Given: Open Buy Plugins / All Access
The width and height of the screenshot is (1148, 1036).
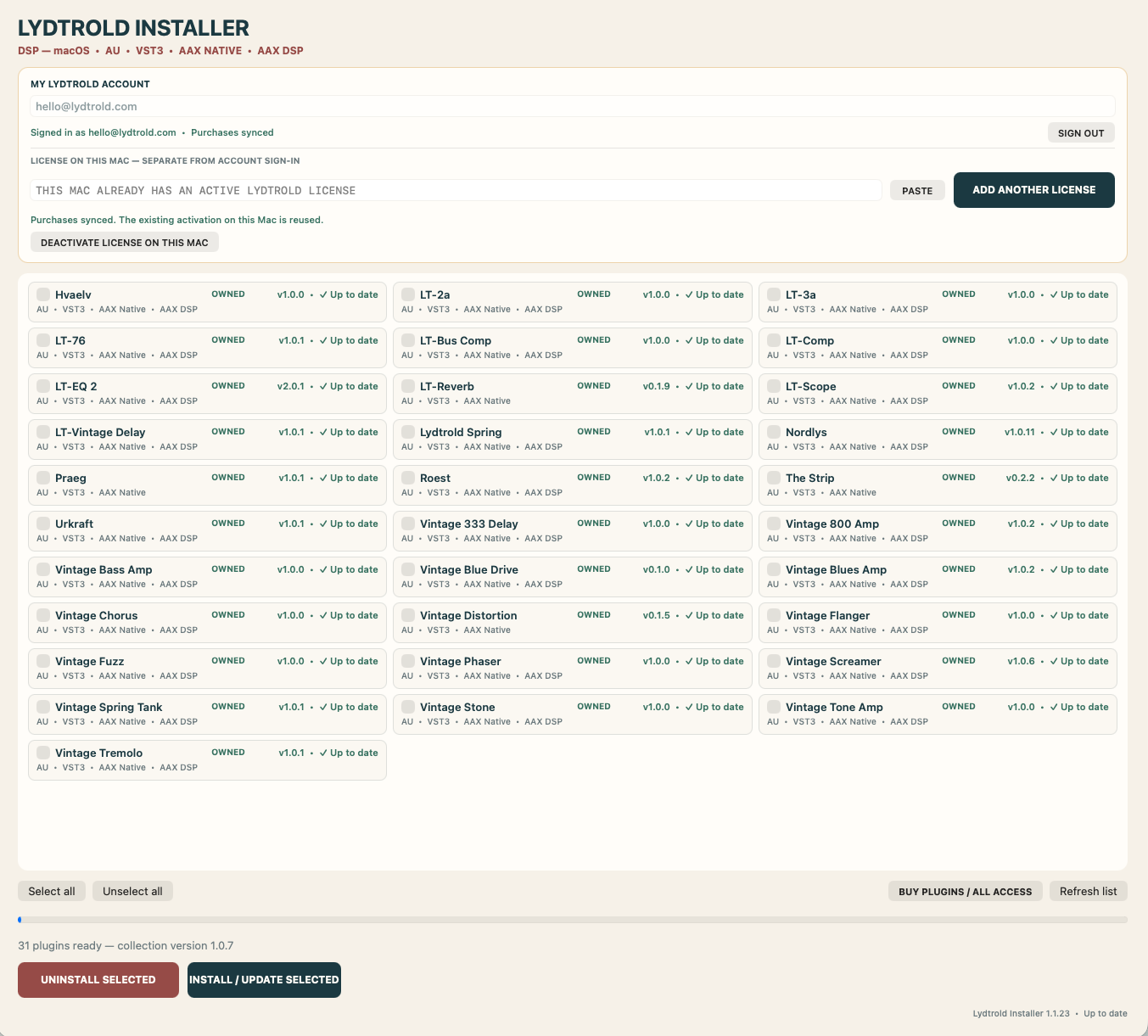Looking at the screenshot, I should coord(966,892).
